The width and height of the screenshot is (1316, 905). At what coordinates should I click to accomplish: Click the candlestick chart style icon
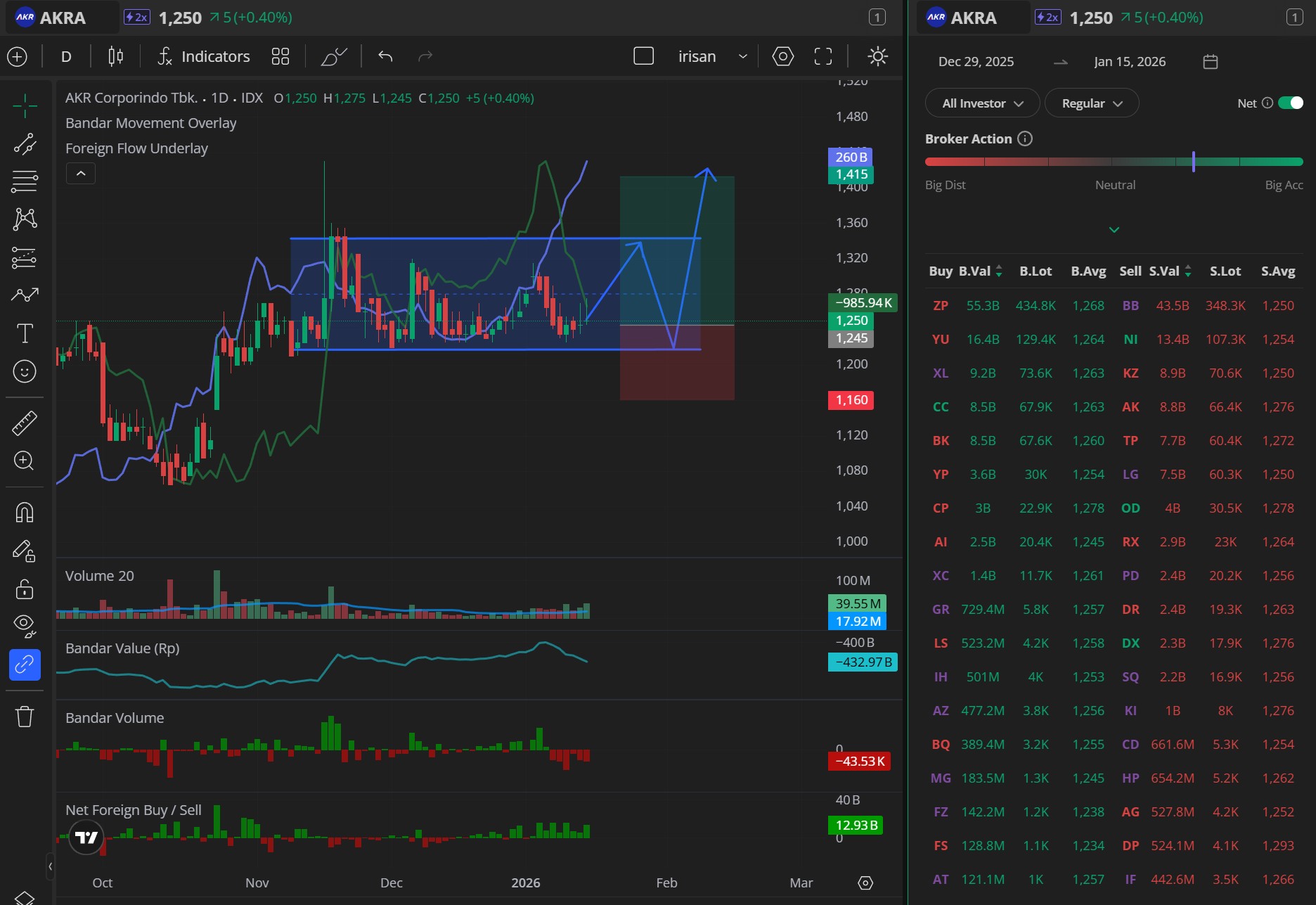coord(116,56)
